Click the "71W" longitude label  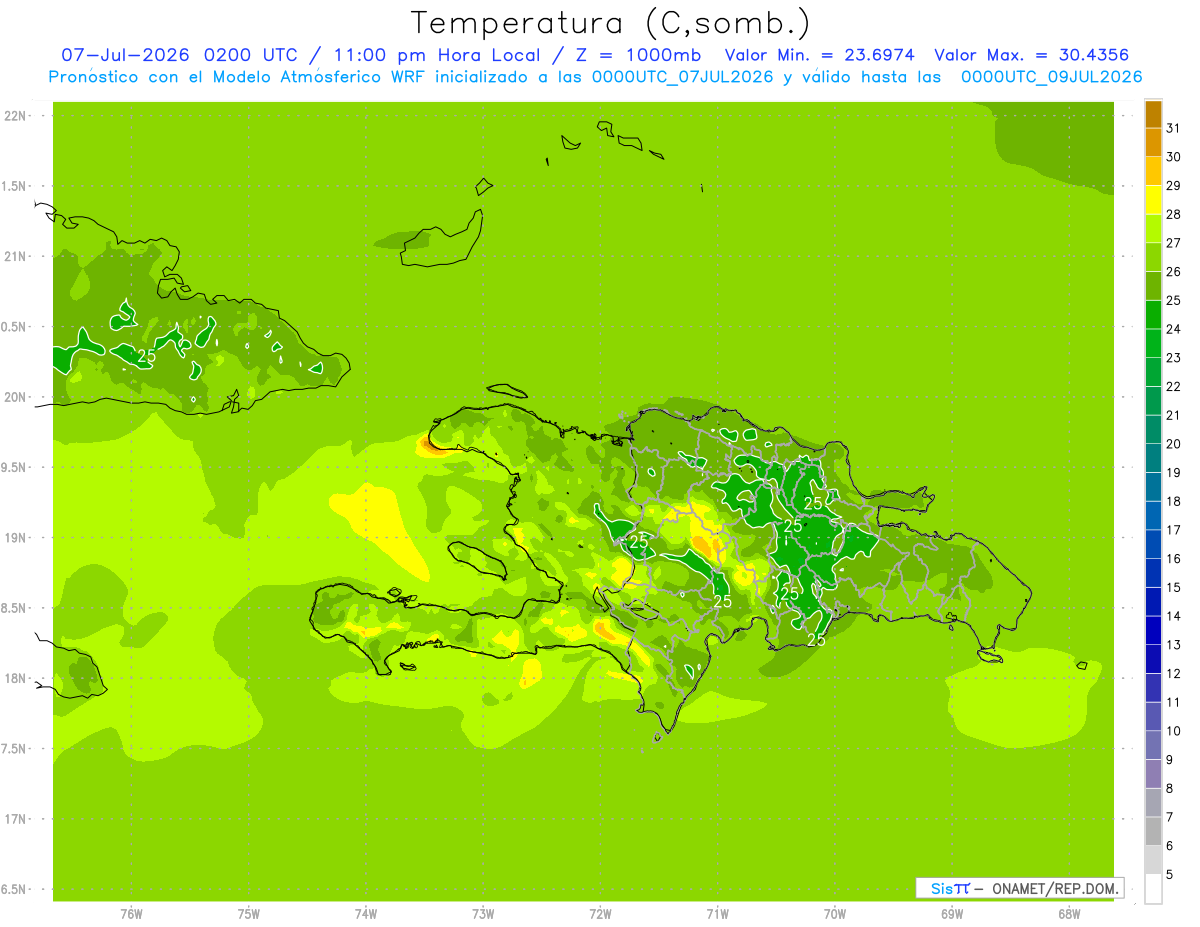(x=717, y=914)
